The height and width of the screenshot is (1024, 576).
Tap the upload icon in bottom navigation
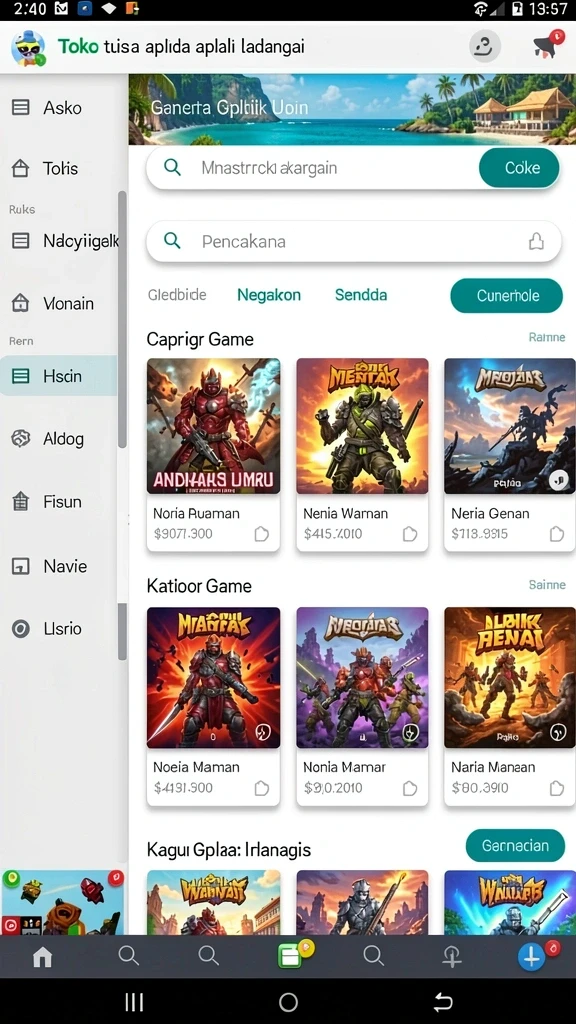(451, 957)
